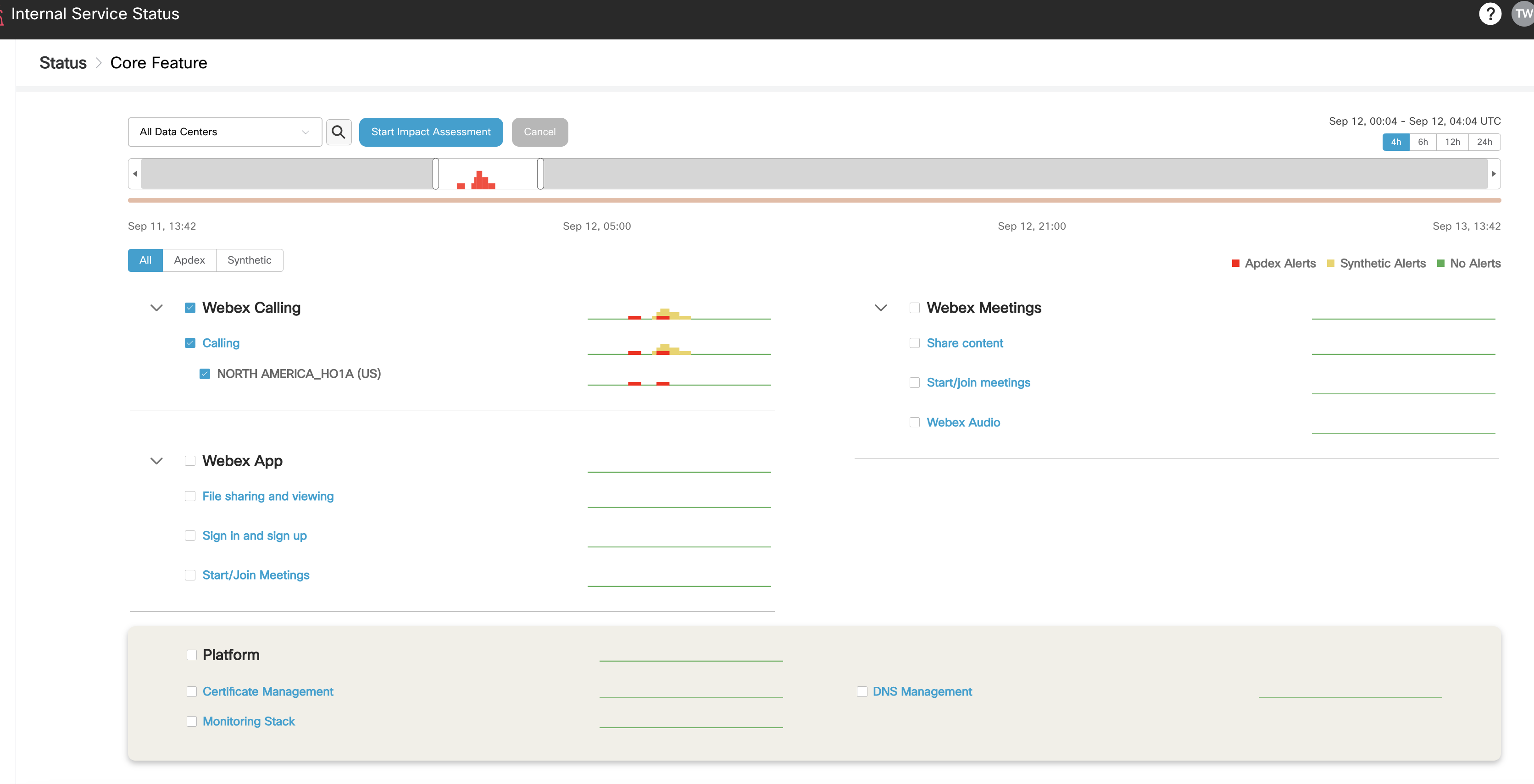The height and width of the screenshot is (784, 1534).
Task: Switch to the Synthetic tab
Action: (249, 260)
